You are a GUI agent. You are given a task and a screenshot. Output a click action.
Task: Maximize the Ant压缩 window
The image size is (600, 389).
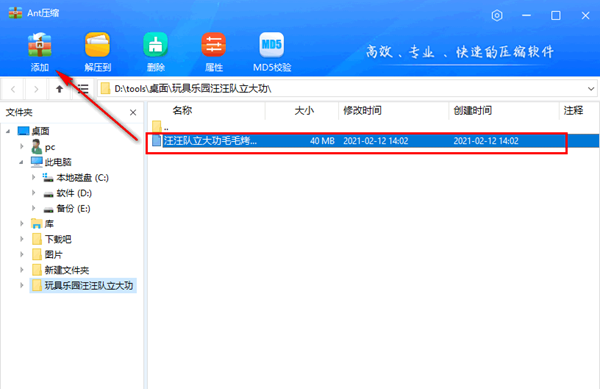point(556,16)
